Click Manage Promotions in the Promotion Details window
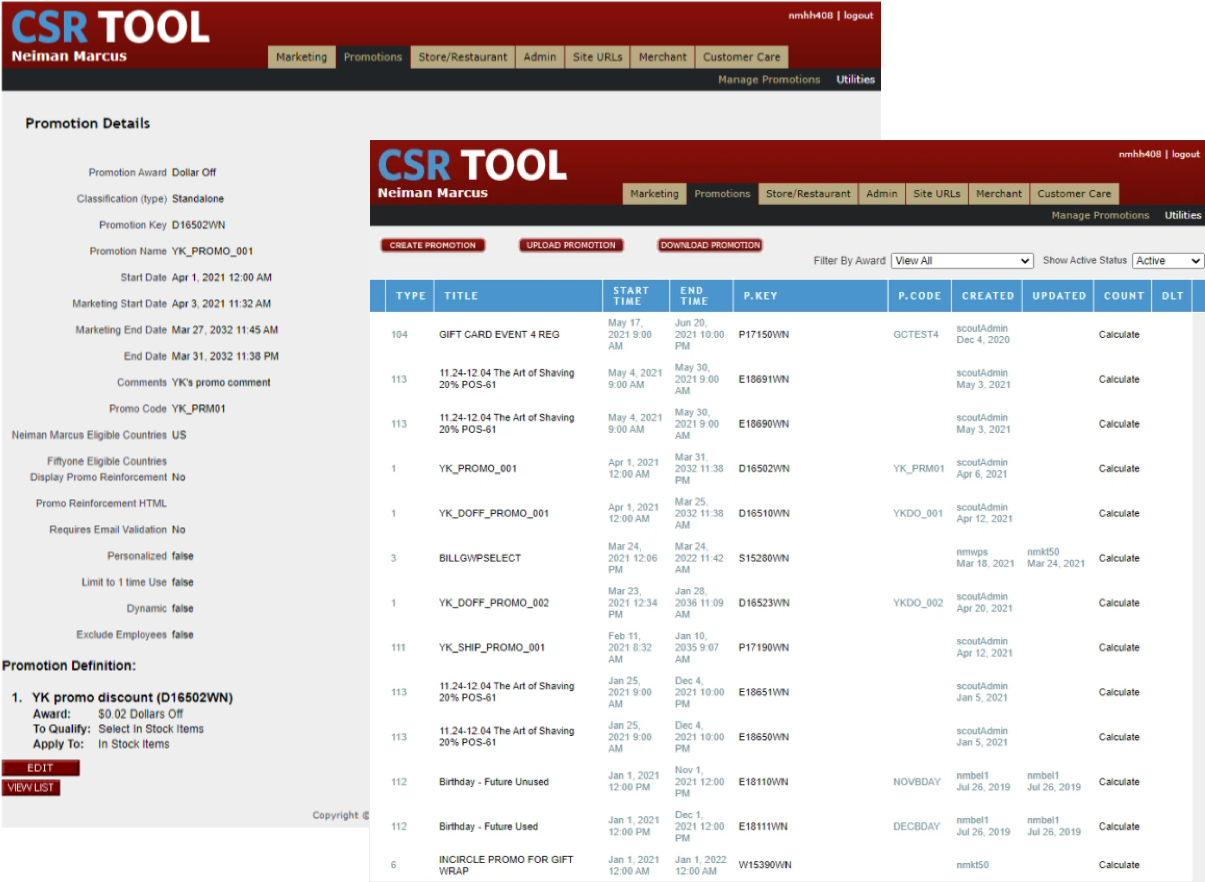The image size is (1205, 882). point(768,80)
